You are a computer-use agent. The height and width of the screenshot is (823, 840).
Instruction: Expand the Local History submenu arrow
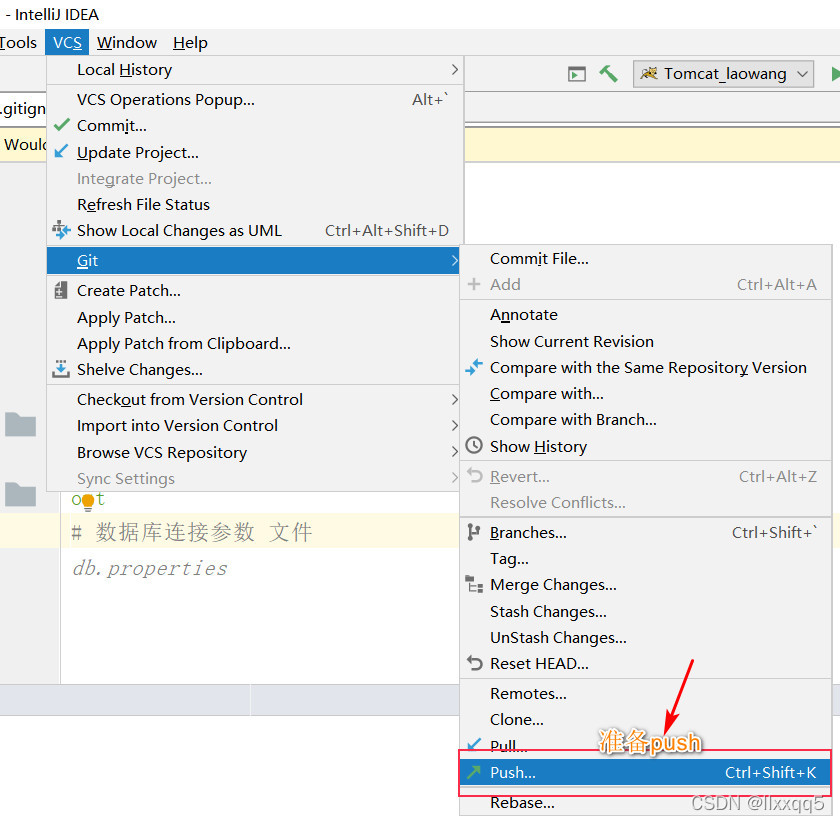point(454,70)
